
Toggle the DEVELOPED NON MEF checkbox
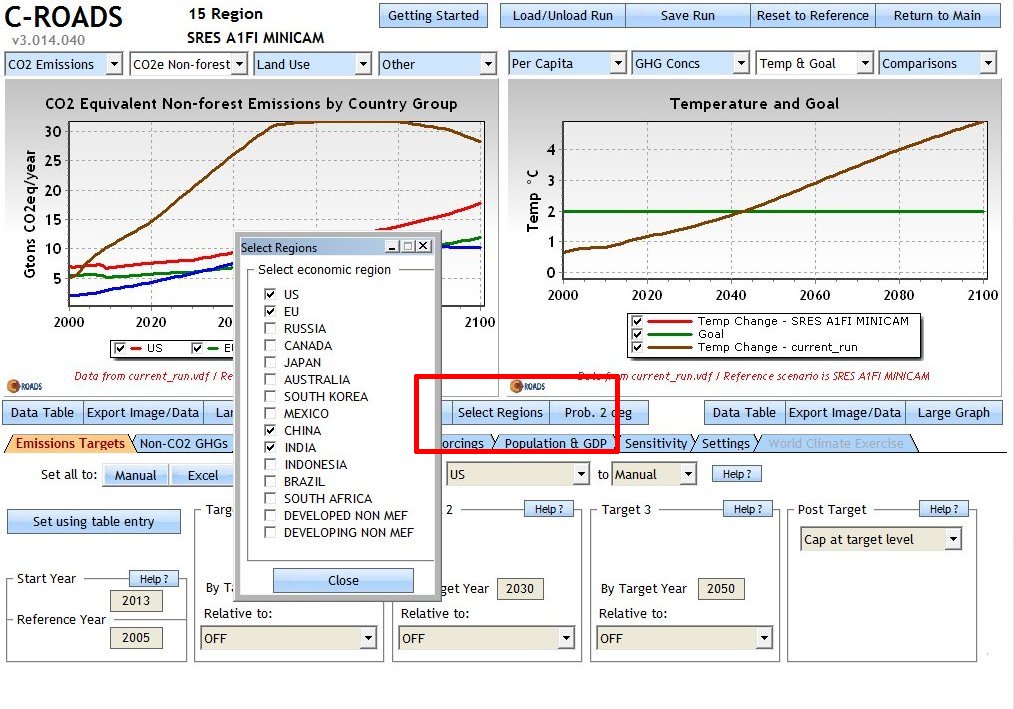(270, 515)
